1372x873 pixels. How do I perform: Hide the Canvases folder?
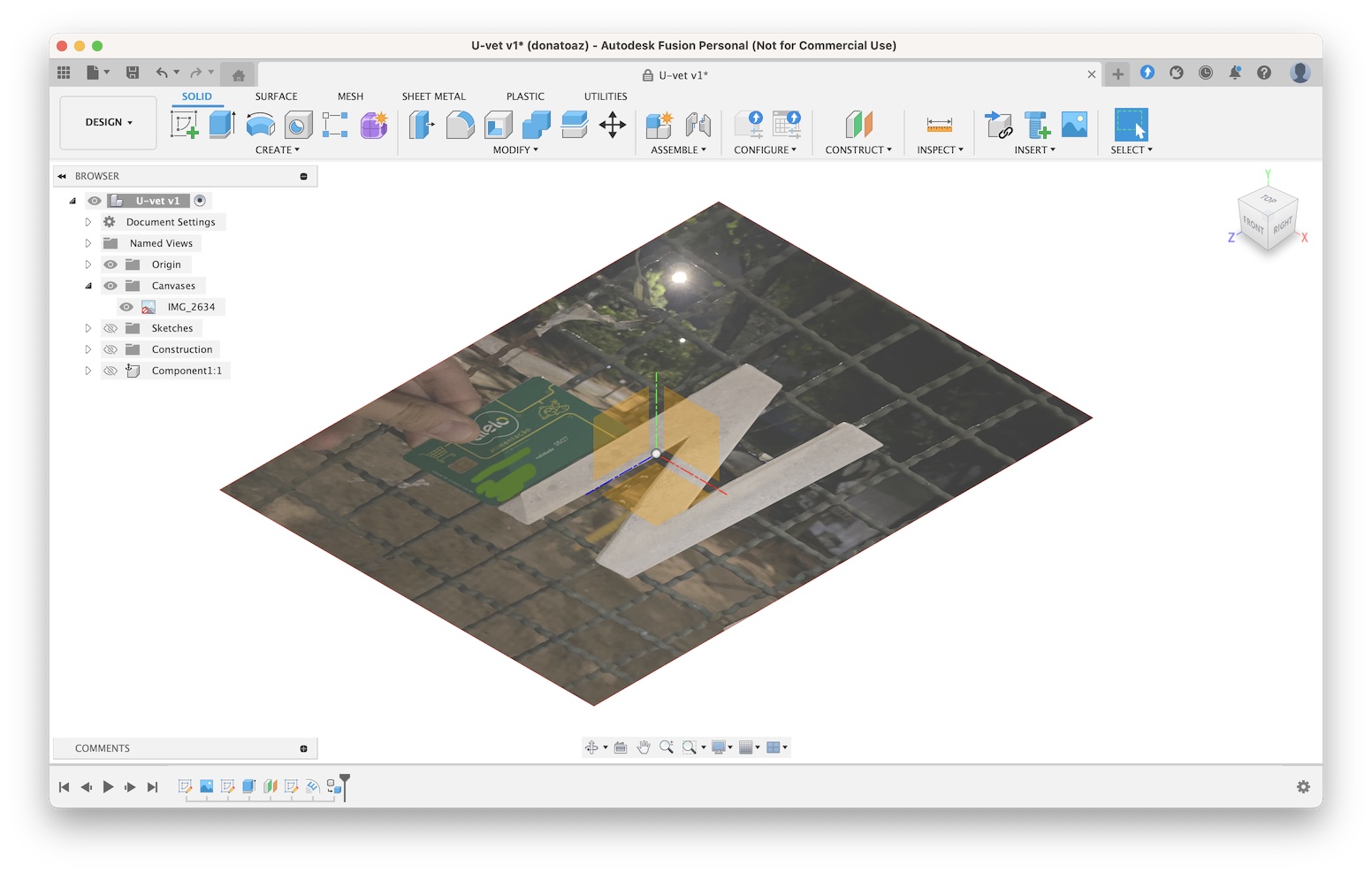pyautogui.click(x=111, y=286)
